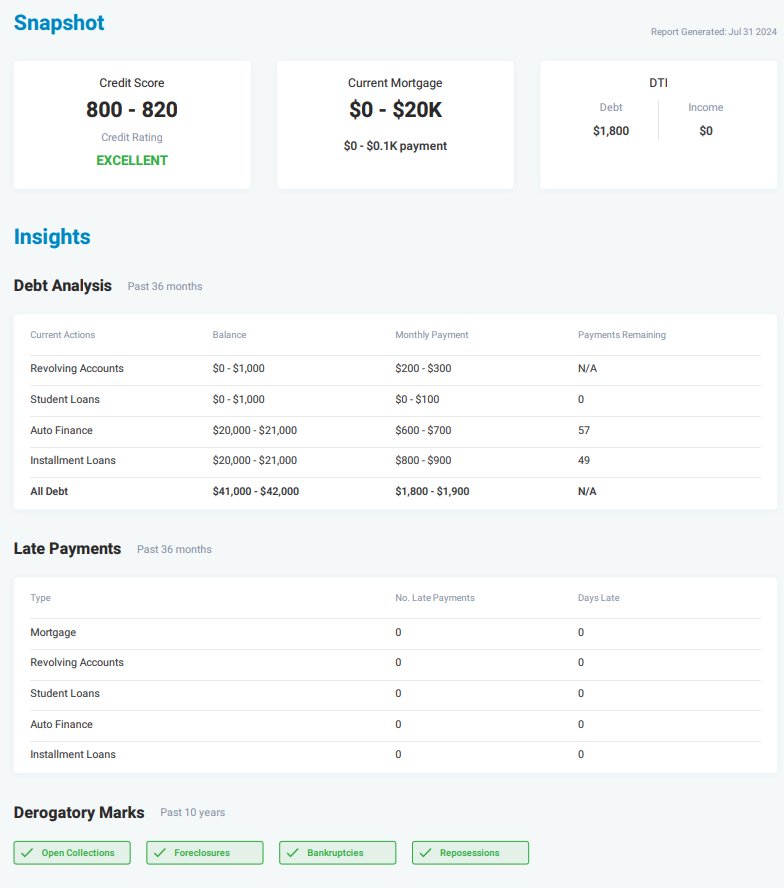Click '$0 - $0.1K payment' text
The height and width of the screenshot is (888, 784).
coord(395,146)
